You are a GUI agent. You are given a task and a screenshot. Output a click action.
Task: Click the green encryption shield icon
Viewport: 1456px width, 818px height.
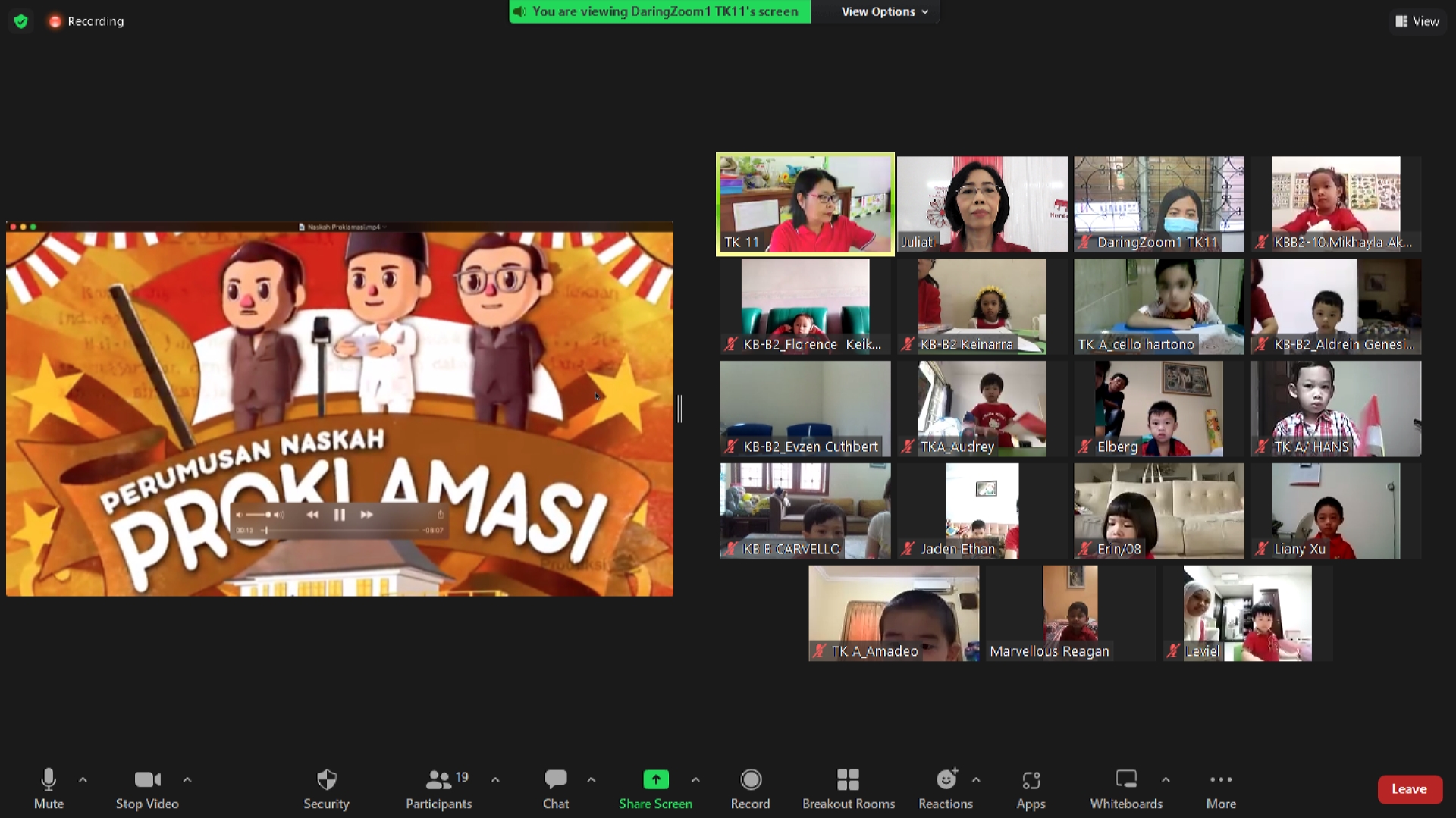21,21
